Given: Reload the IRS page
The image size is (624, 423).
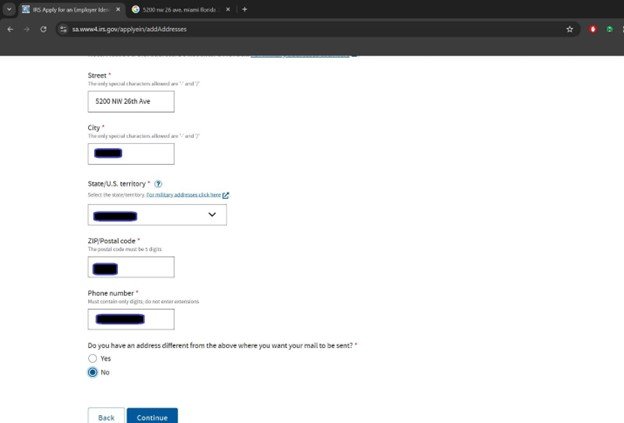Looking at the screenshot, I should click(43, 29).
